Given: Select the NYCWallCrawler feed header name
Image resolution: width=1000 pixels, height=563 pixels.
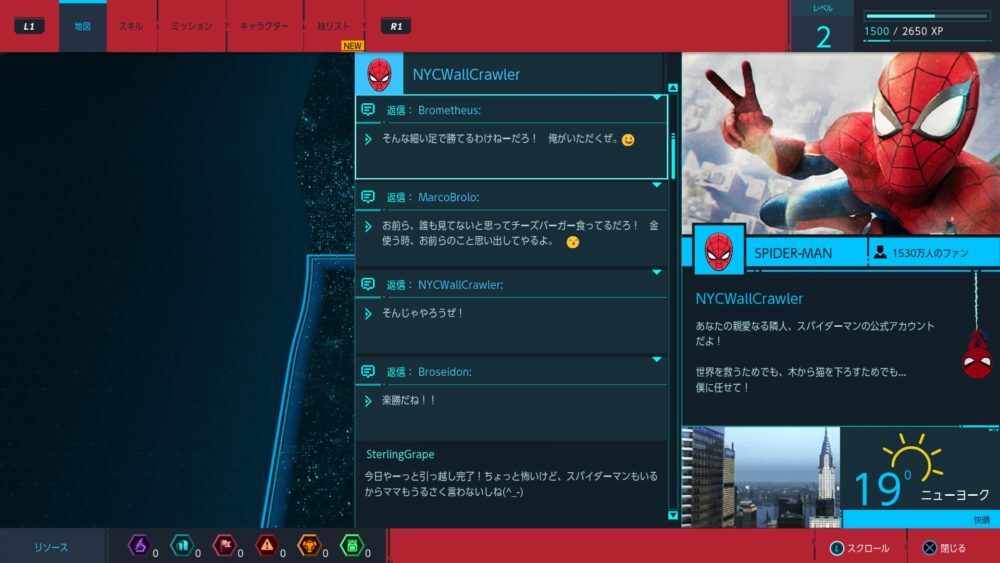Looking at the screenshot, I should point(466,75).
